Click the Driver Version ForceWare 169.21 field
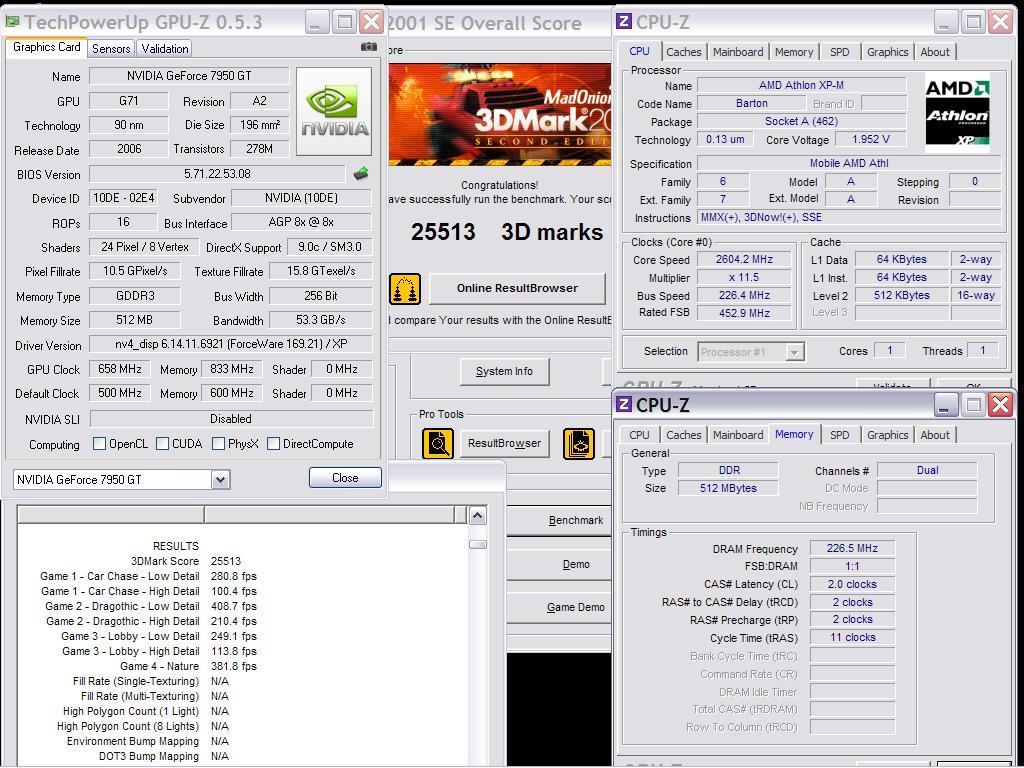1024x768 pixels. 231,344
